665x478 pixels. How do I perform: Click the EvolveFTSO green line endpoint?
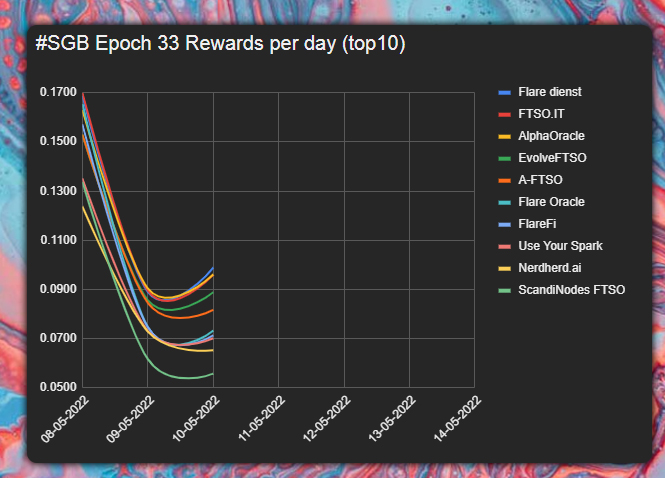(x=213, y=292)
